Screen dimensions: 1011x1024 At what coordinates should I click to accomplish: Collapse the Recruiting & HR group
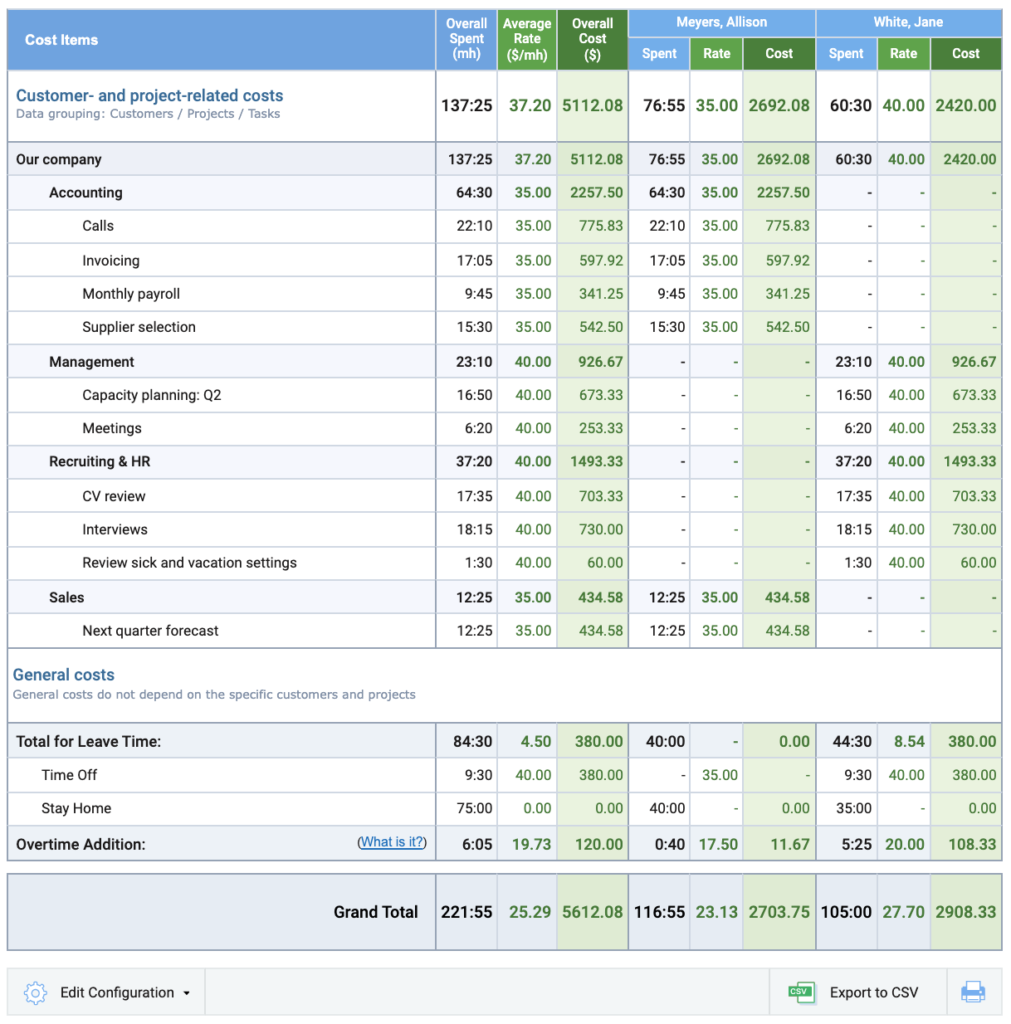[x=103, y=462]
